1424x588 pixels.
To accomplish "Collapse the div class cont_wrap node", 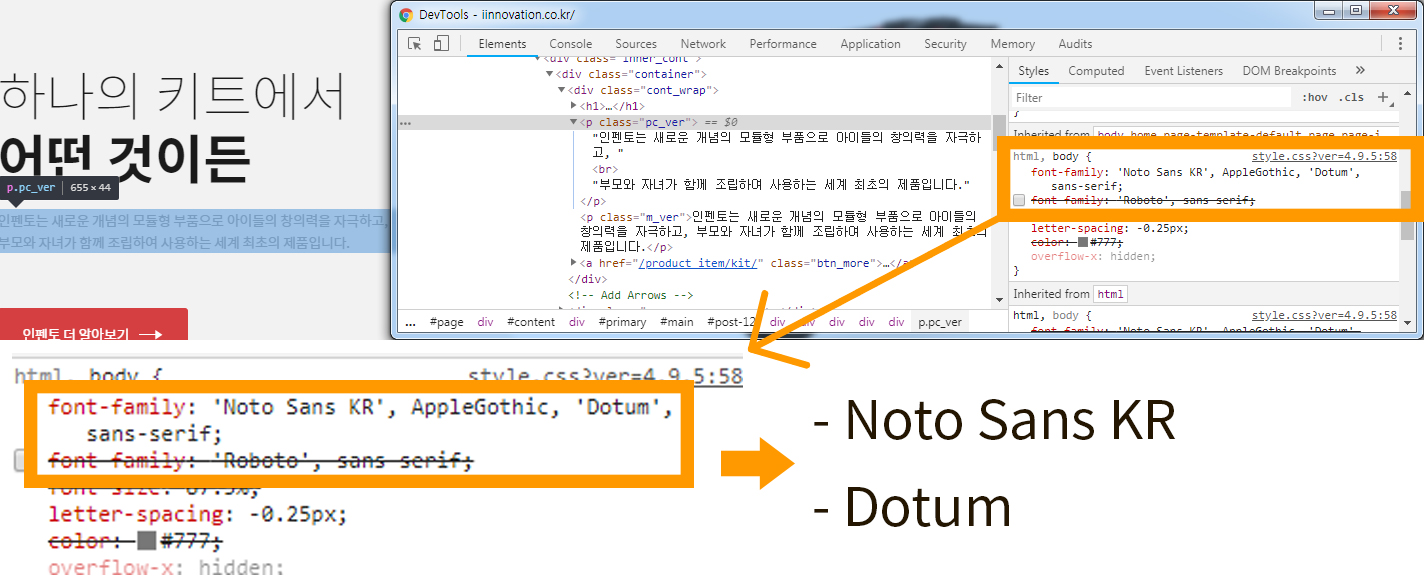I will click(x=561, y=90).
